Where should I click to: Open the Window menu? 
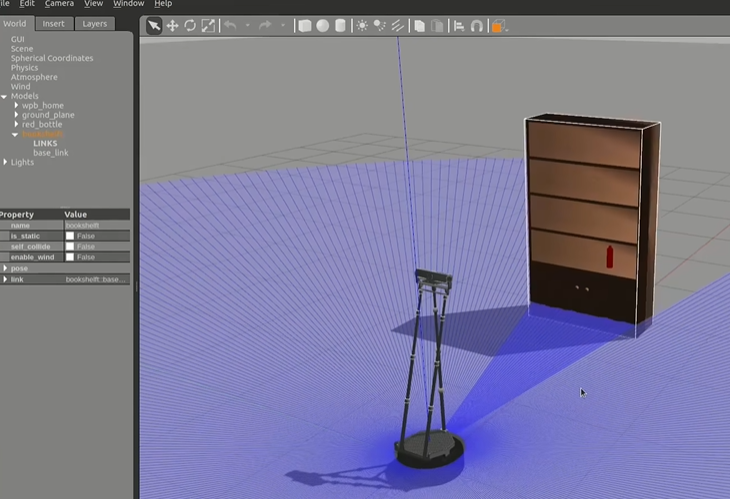pyautogui.click(x=128, y=4)
